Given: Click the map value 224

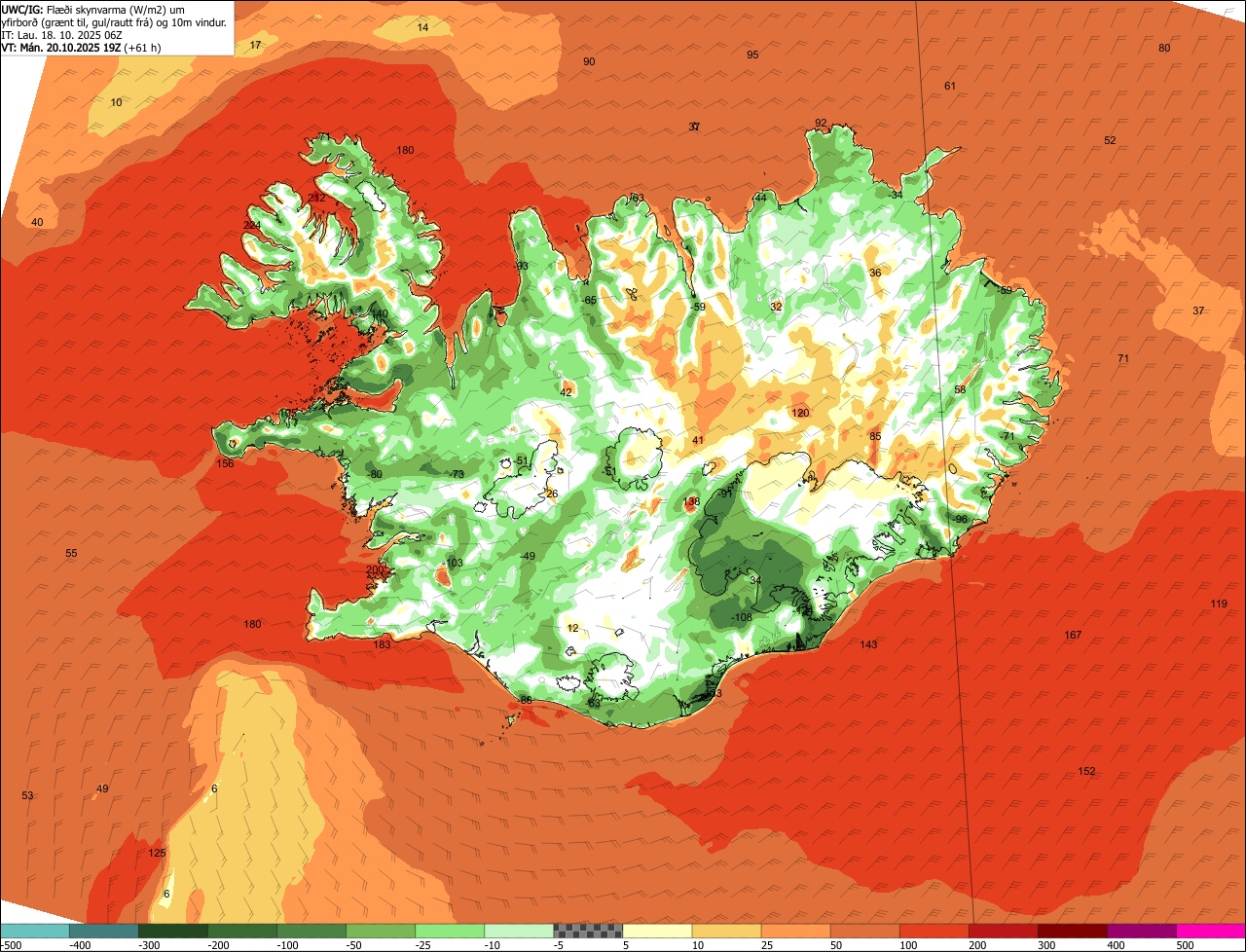Looking at the screenshot, I should coord(252,225).
